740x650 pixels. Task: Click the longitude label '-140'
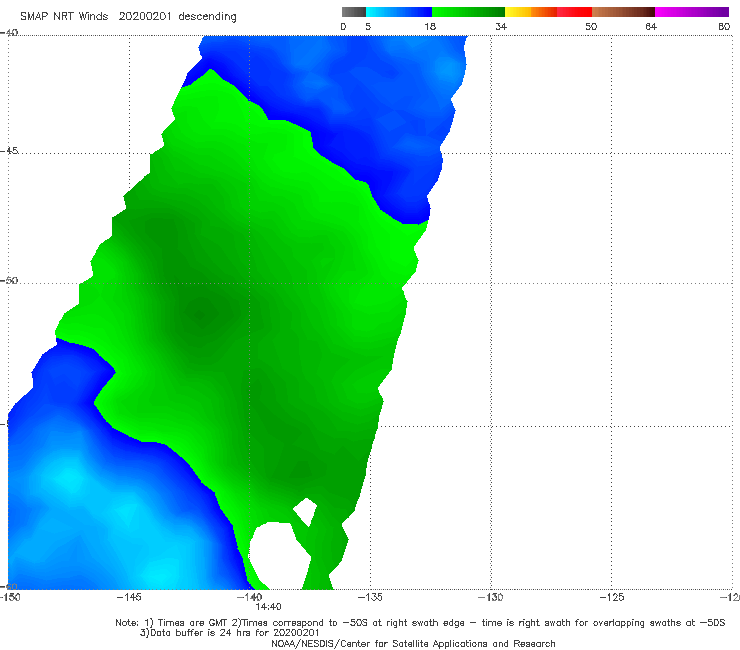249,597
